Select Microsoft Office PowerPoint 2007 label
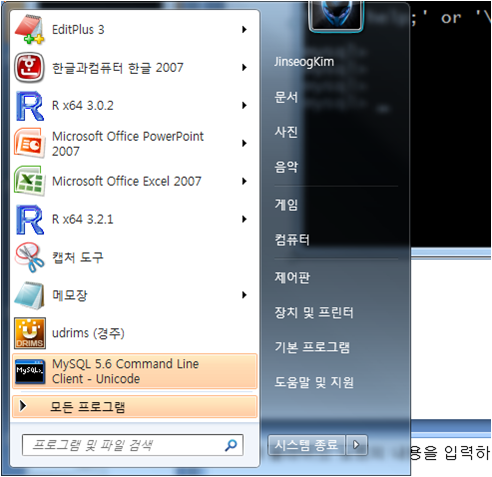 [128, 144]
